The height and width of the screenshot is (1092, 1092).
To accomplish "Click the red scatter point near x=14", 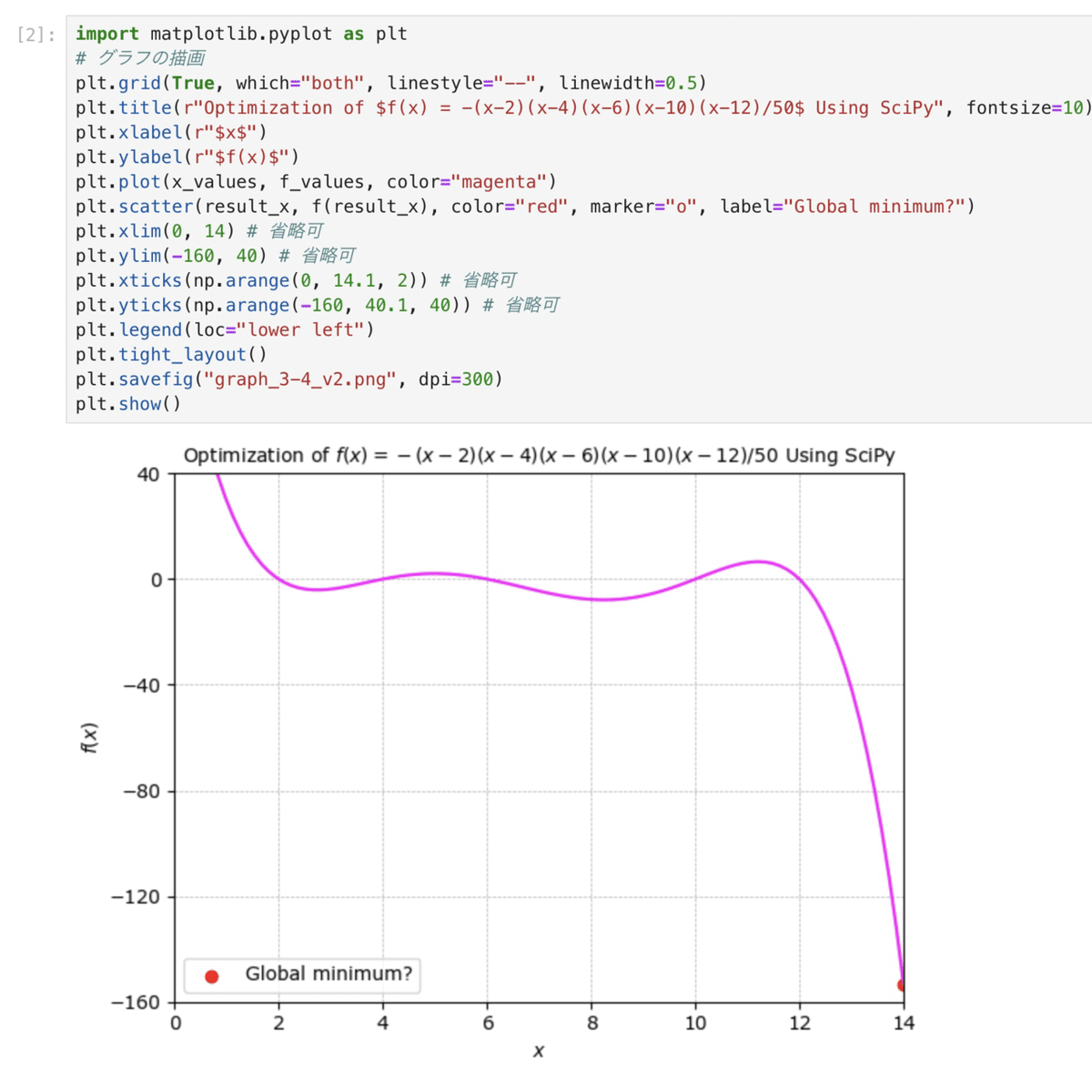I will [902, 984].
